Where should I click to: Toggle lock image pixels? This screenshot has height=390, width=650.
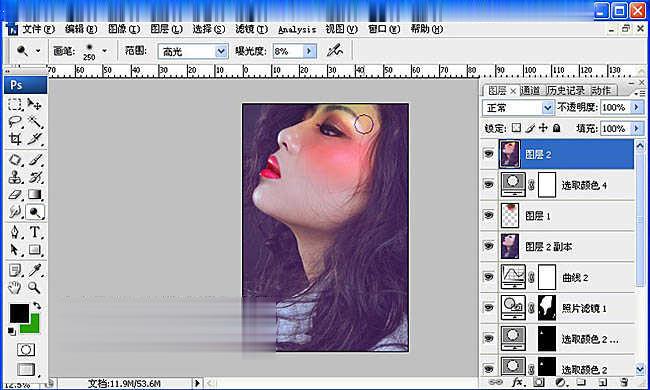[x=530, y=128]
